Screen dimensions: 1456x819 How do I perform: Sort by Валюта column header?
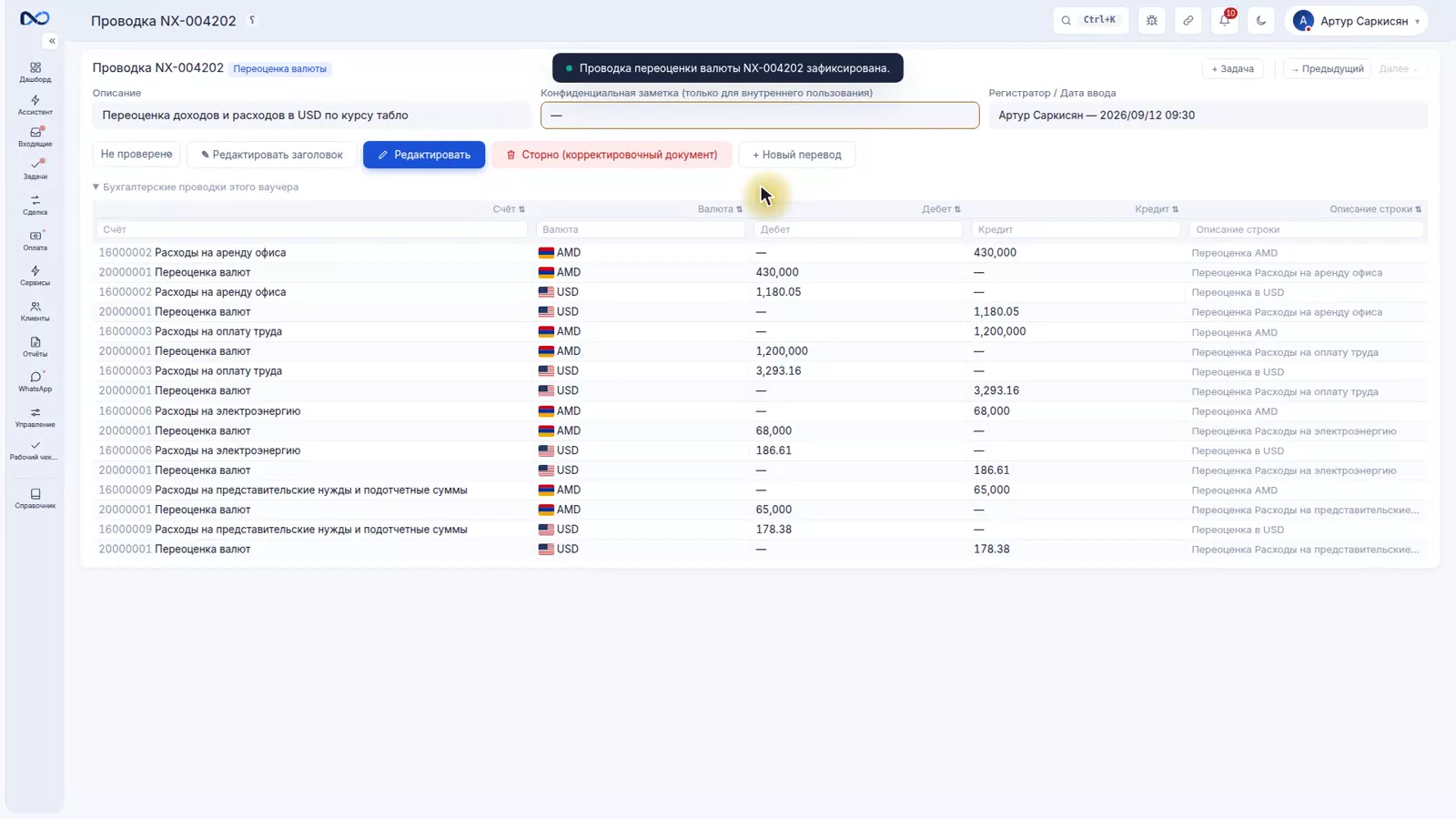(720, 209)
